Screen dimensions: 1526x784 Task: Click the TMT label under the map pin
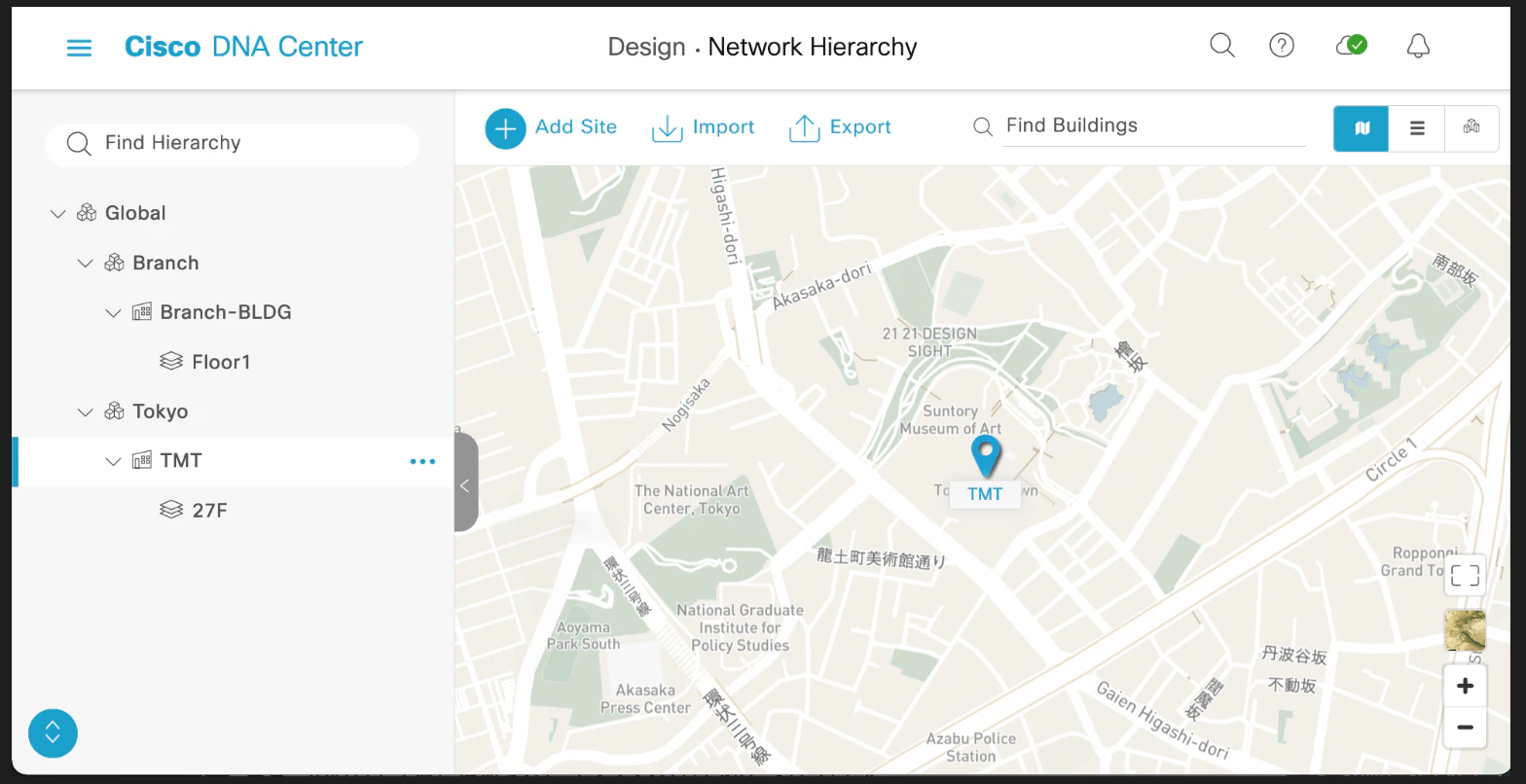985,494
